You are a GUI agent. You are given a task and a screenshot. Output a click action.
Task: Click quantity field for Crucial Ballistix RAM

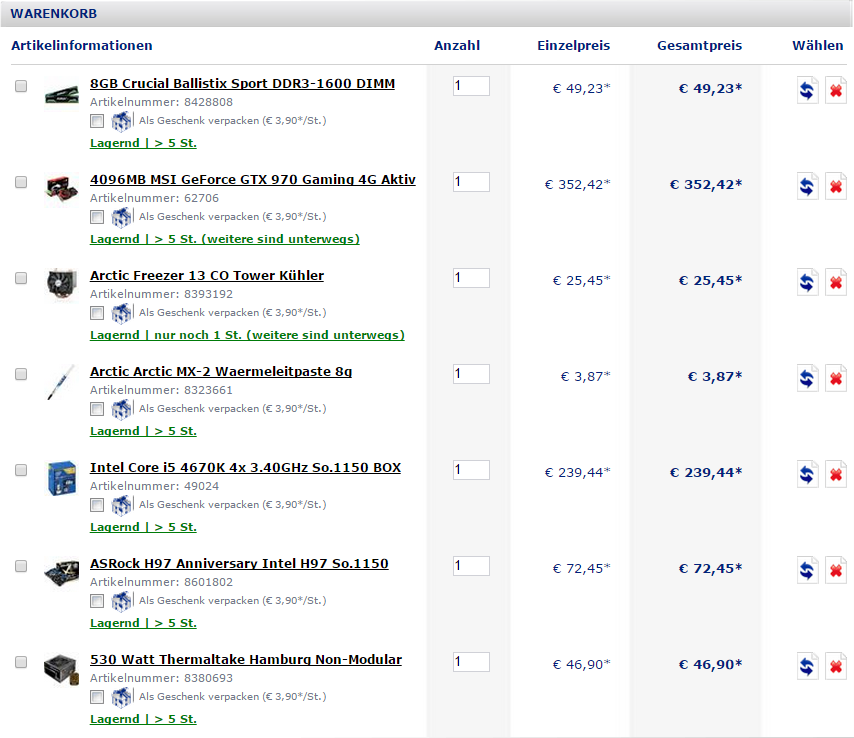[x=471, y=86]
